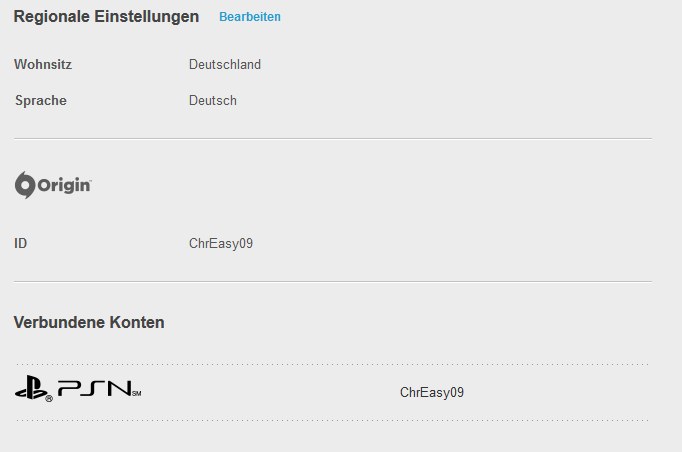The height and width of the screenshot is (452, 682).
Task: Click the dotted line above the PSN row
Action: 333,365
